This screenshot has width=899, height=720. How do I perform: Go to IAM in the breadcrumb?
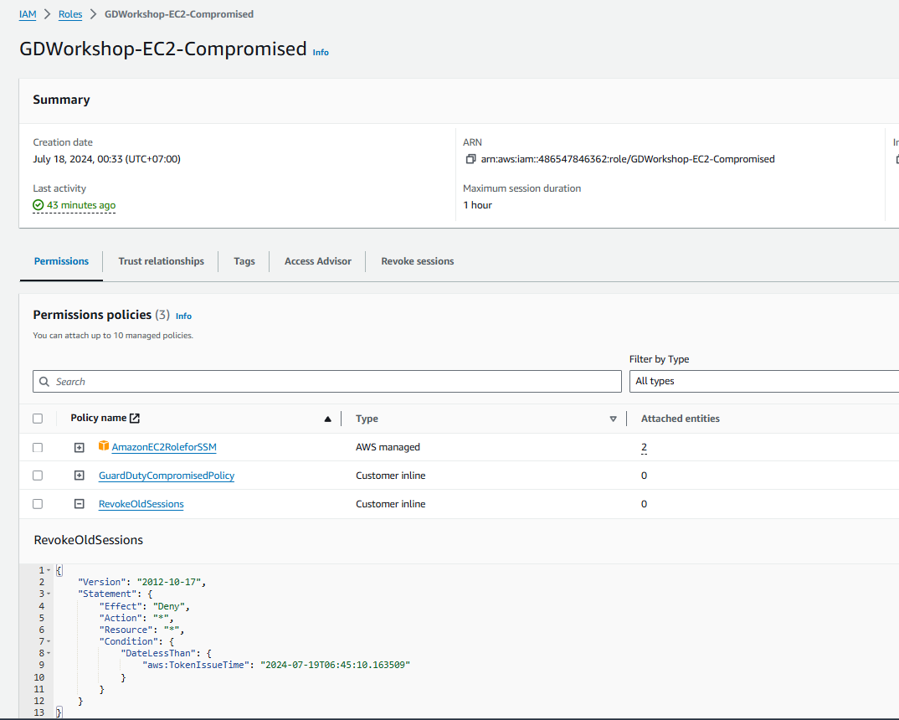point(28,14)
